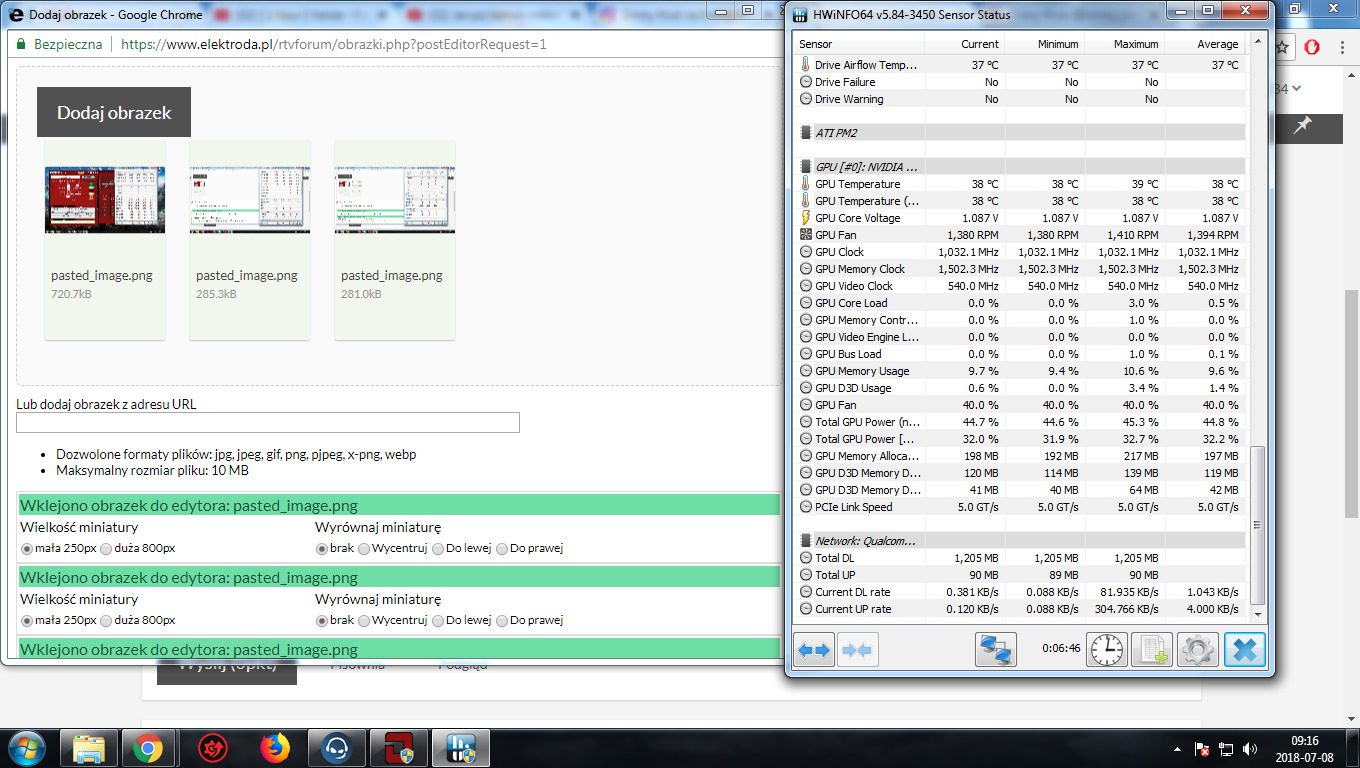This screenshot has width=1360, height=768.
Task: Click the lightning icon next to GPU Core Voltage
Action: [806, 218]
